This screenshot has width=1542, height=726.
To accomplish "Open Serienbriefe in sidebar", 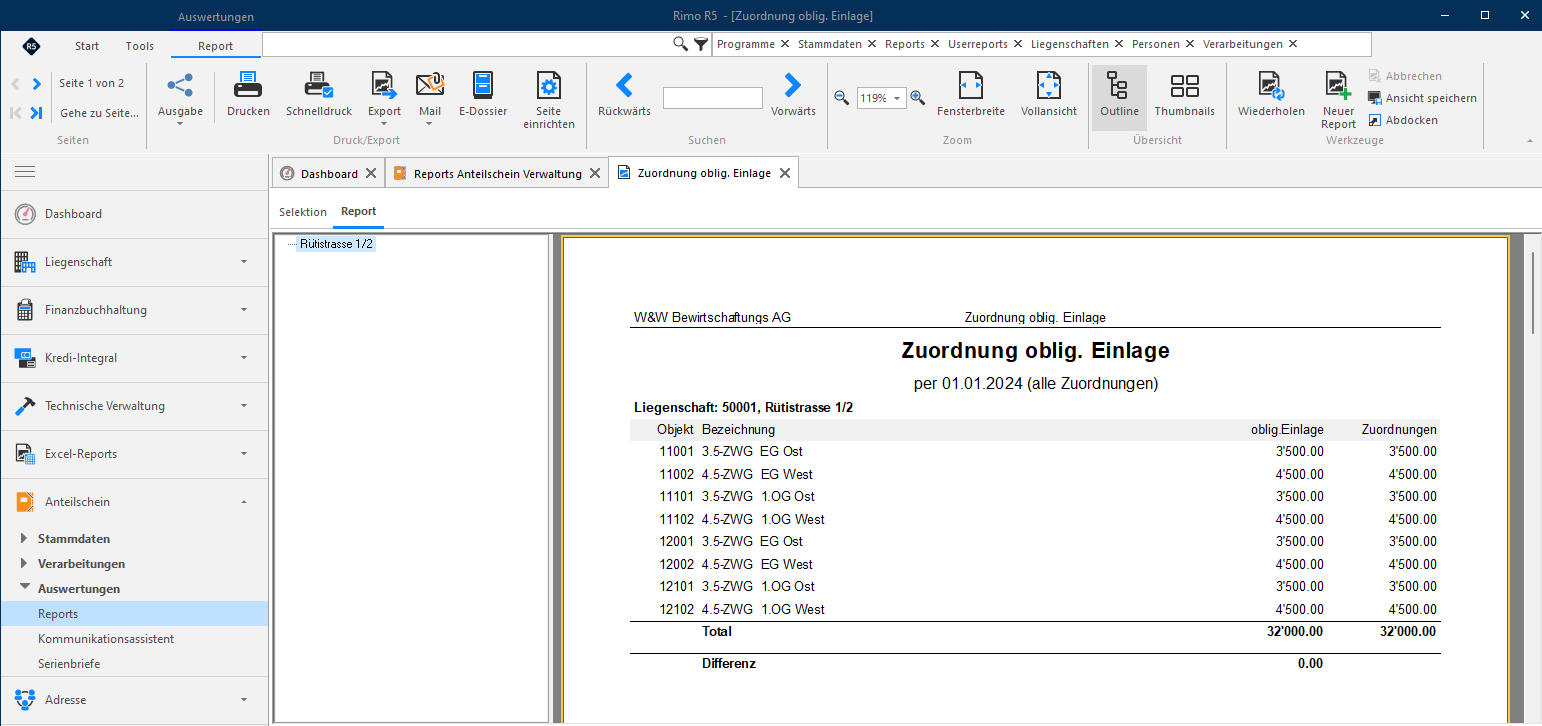I will (69, 663).
